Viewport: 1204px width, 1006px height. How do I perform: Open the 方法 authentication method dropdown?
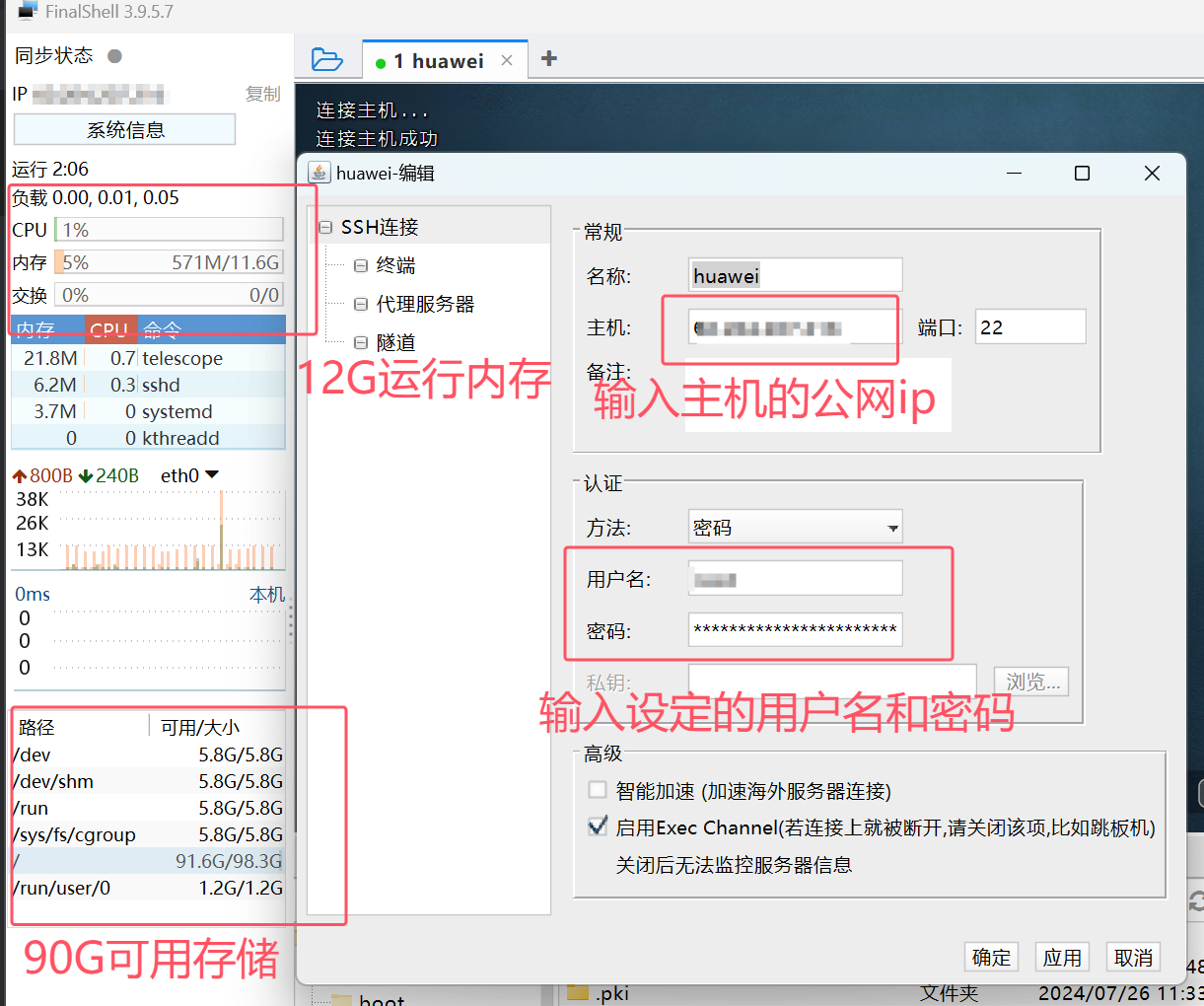click(x=795, y=527)
